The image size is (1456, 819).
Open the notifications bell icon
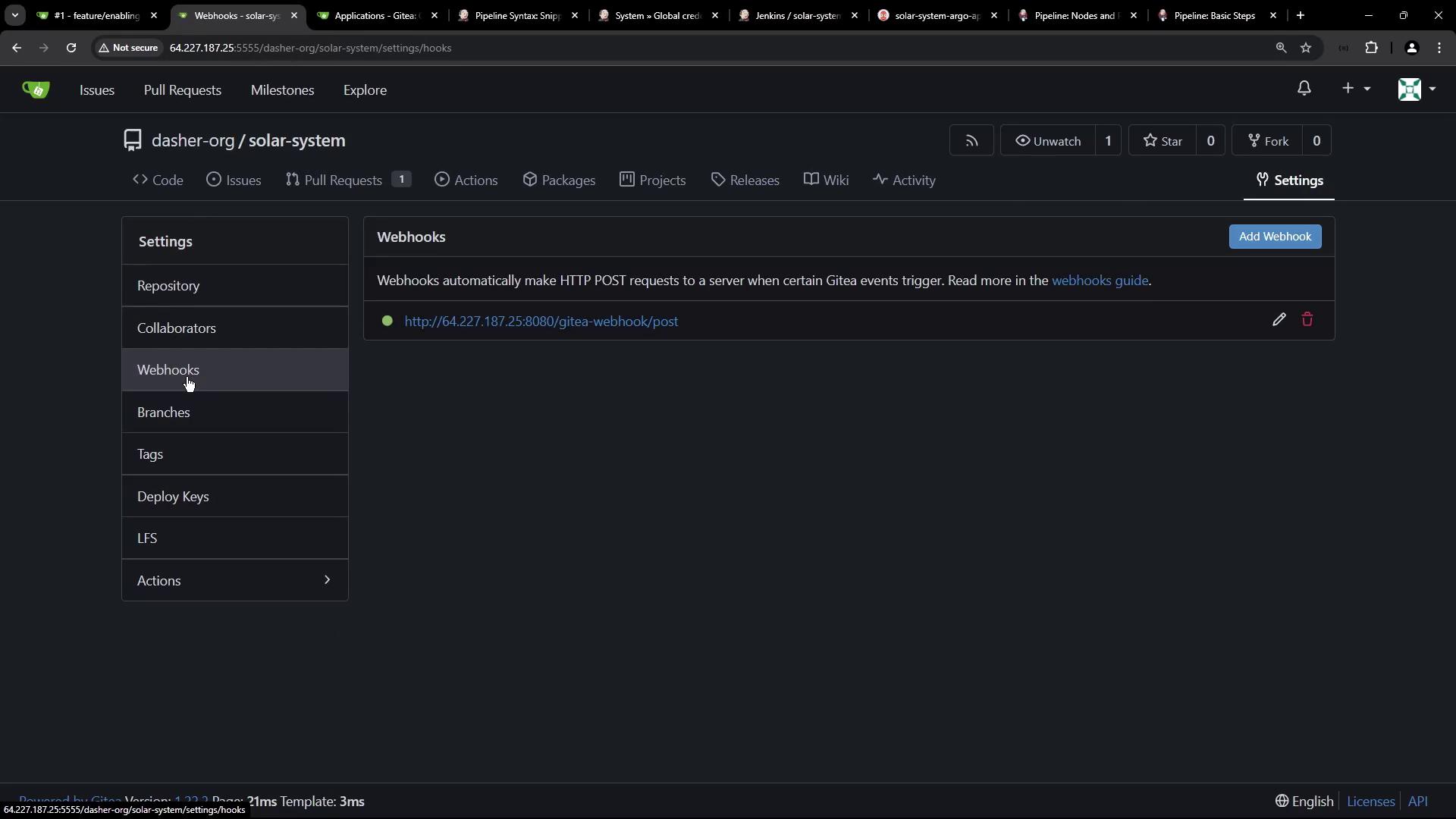1304,89
